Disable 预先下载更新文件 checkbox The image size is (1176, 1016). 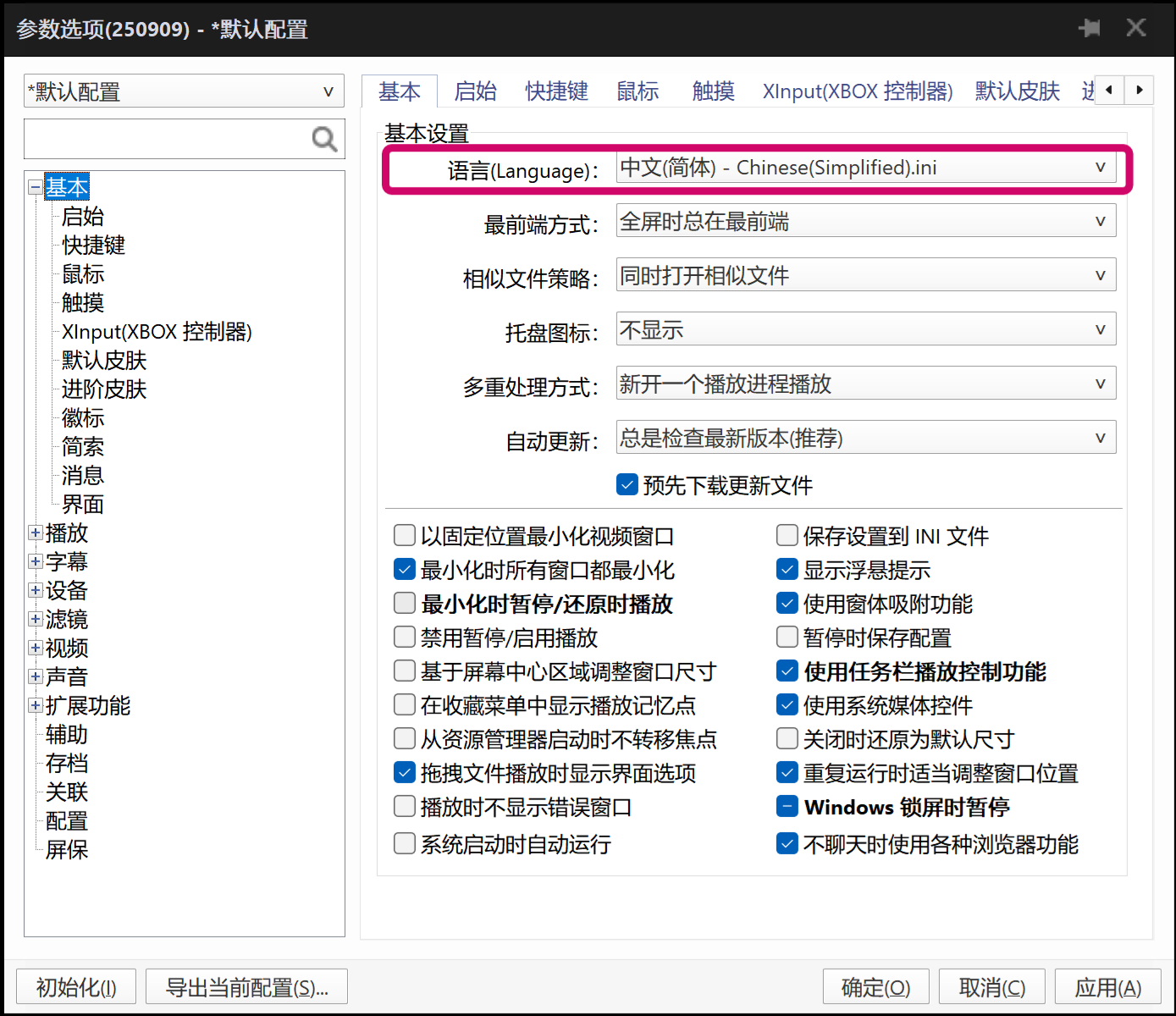[x=627, y=484]
